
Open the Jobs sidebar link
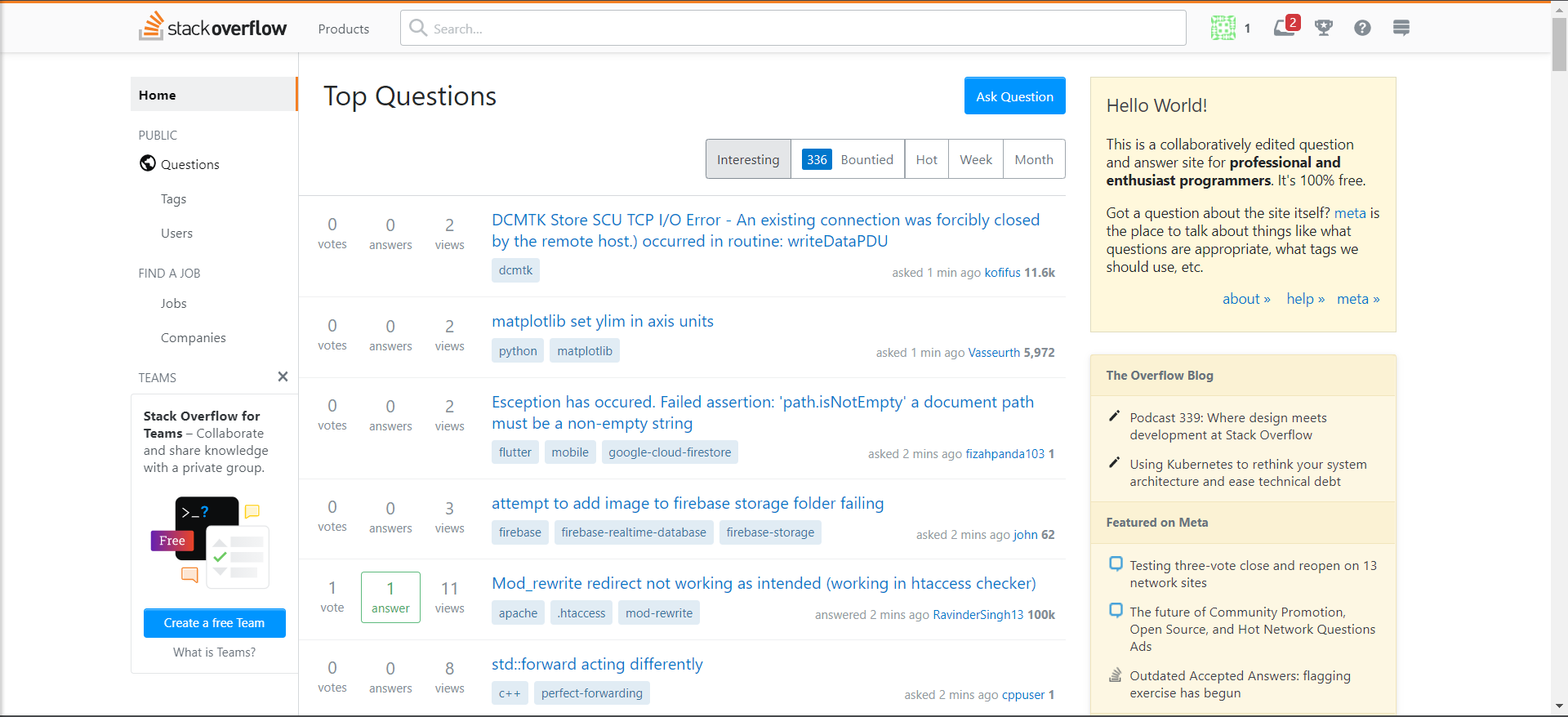(173, 303)
